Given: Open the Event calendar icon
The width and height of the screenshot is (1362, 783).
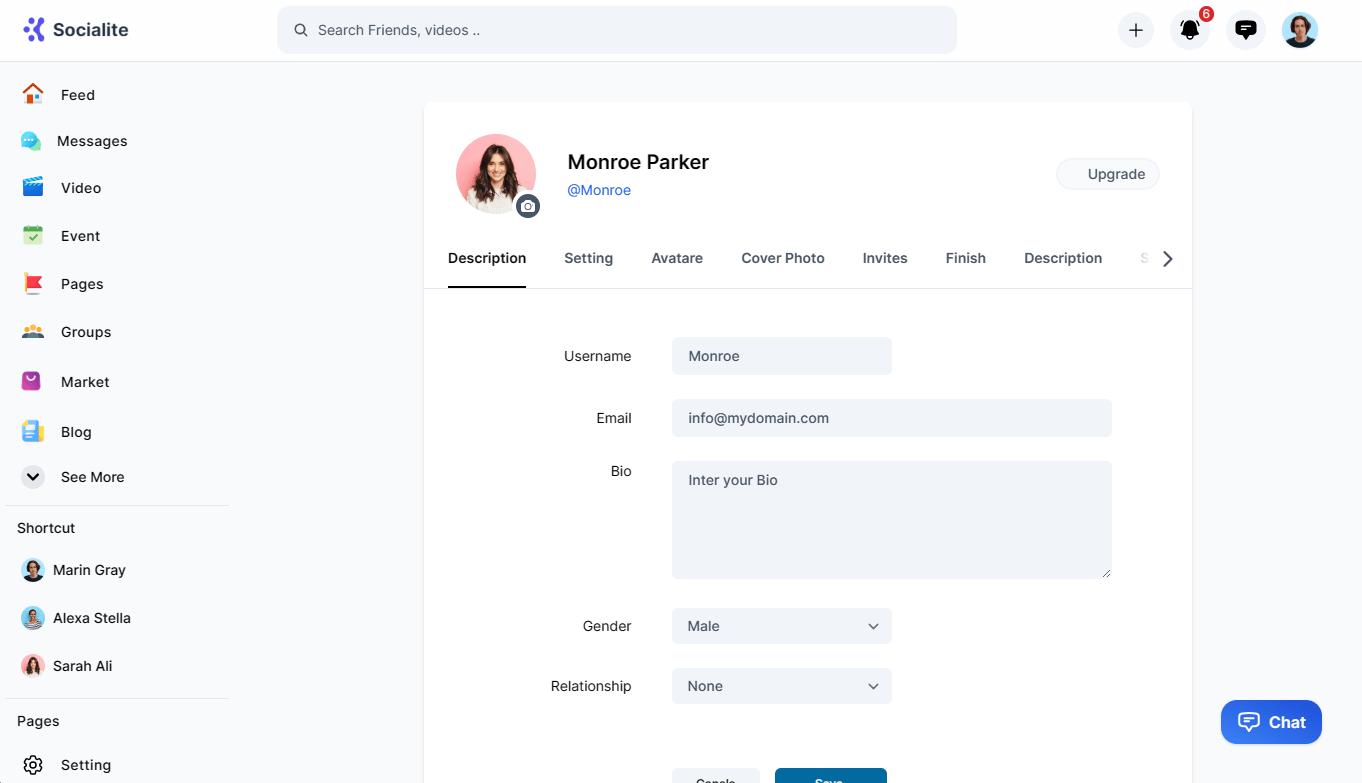Looking at the screenshot, I should pyautogui.click(x=33, y=235).
